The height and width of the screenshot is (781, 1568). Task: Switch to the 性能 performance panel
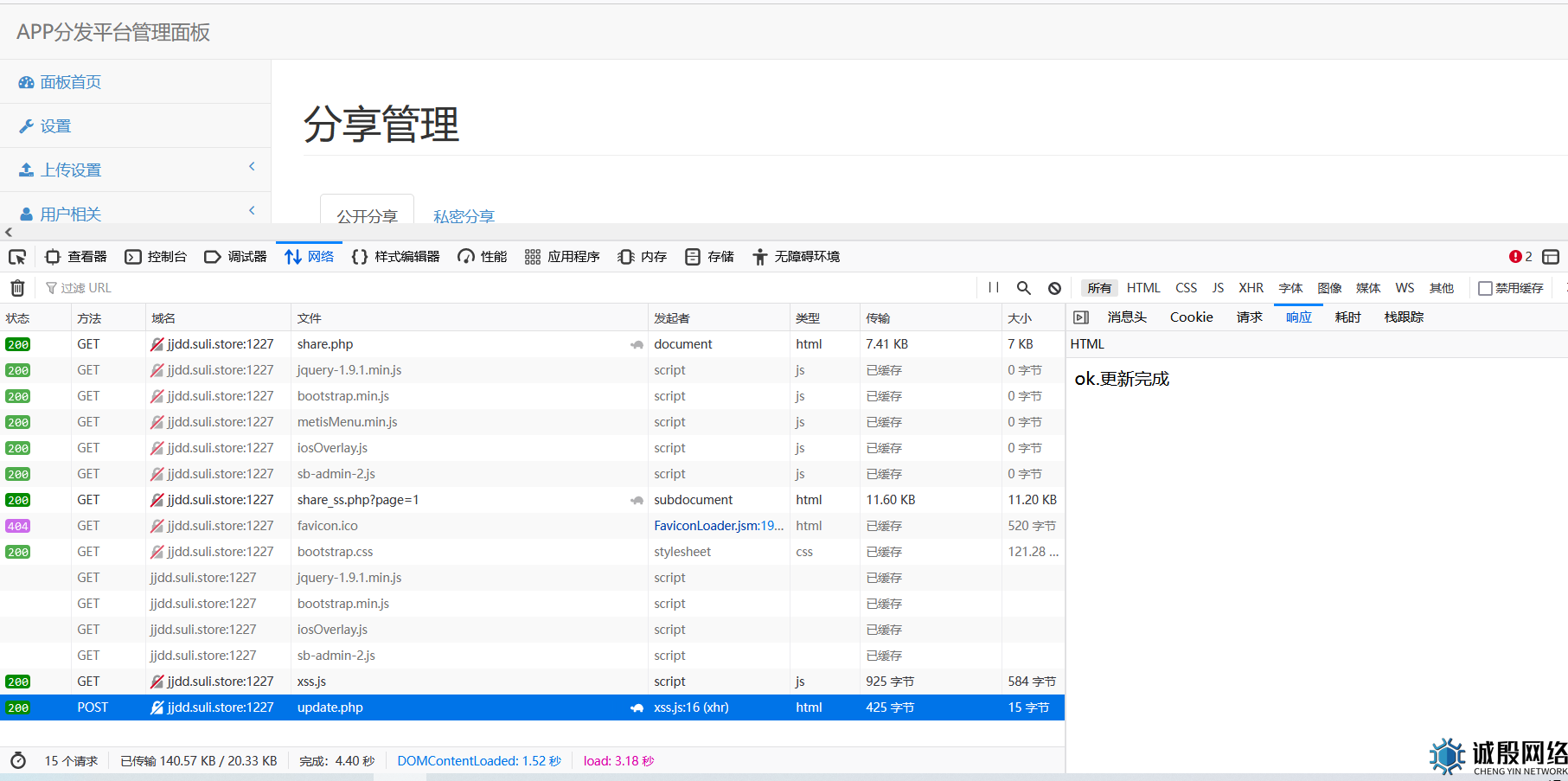click(483, 257)
